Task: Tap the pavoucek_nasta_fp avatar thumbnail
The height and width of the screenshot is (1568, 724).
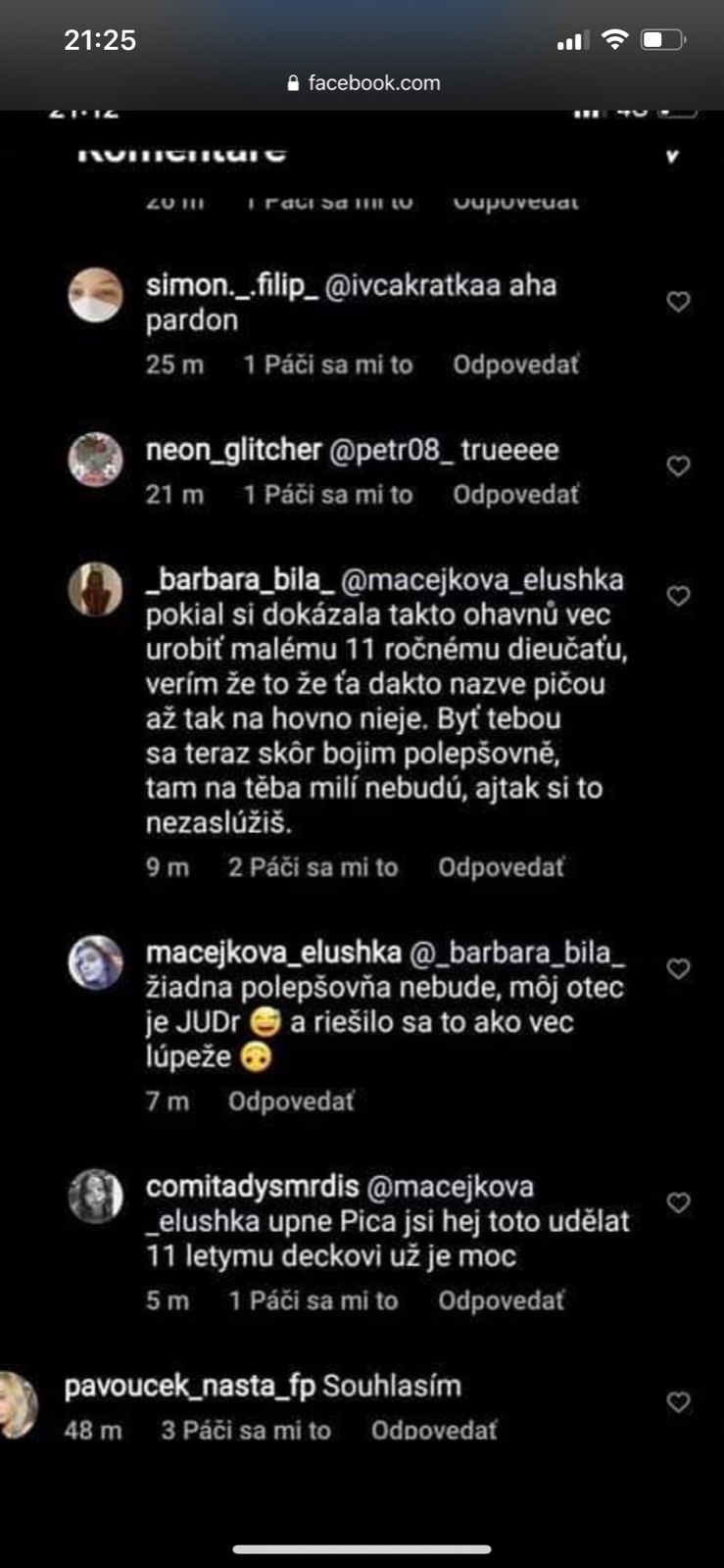Action: coord(18,1405)
